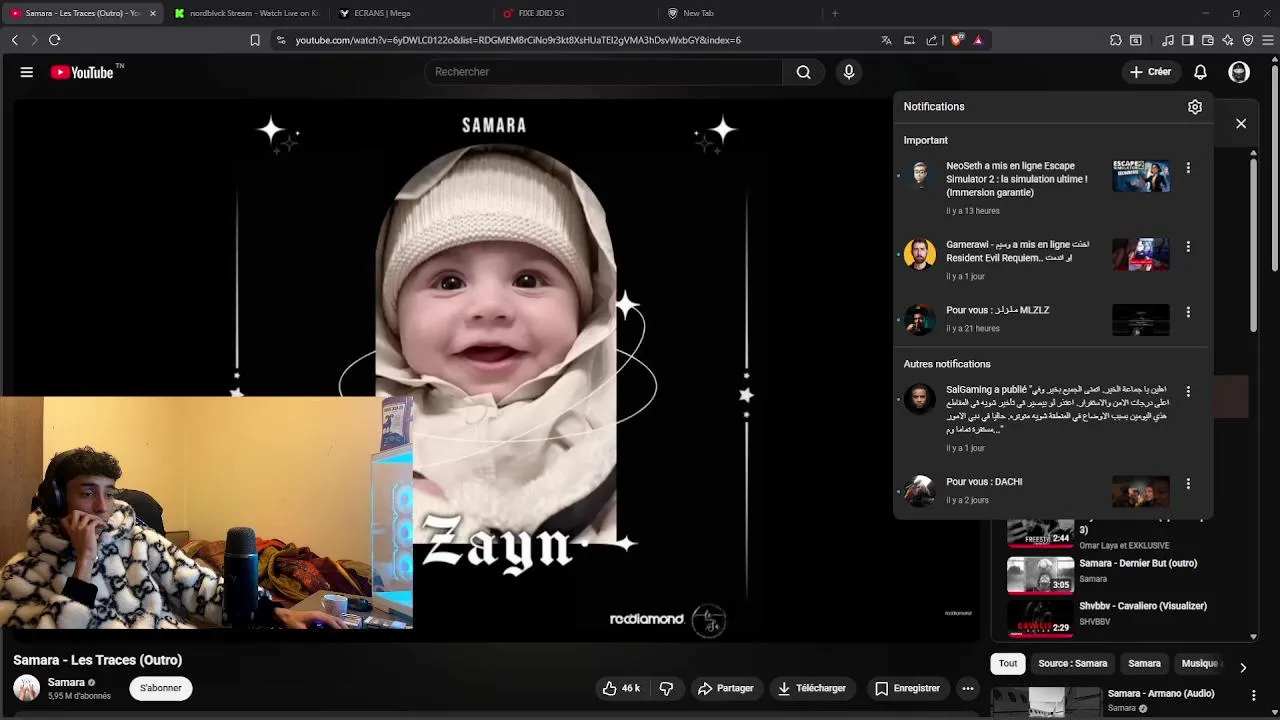This screenshot has height=720, width=1280.
Task: Open the browser extensions puzzle icon
Action: [x=1115, y=40]
